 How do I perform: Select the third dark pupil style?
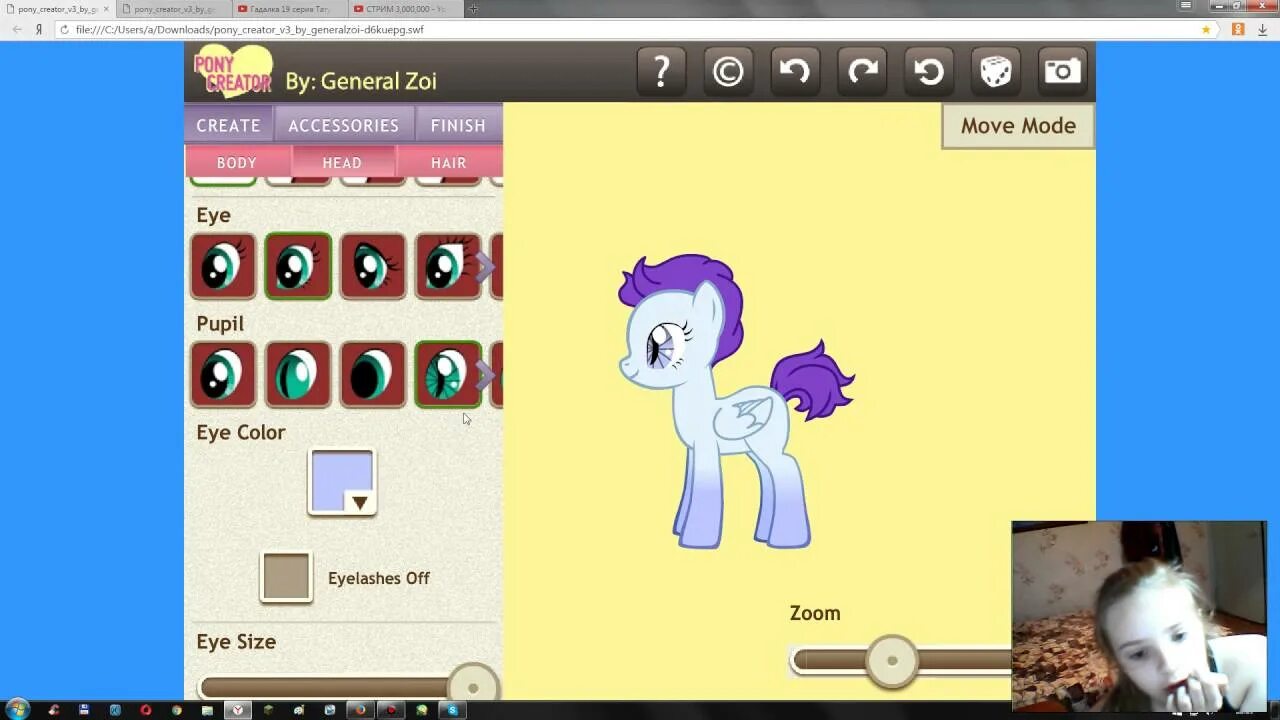[373, 375]
